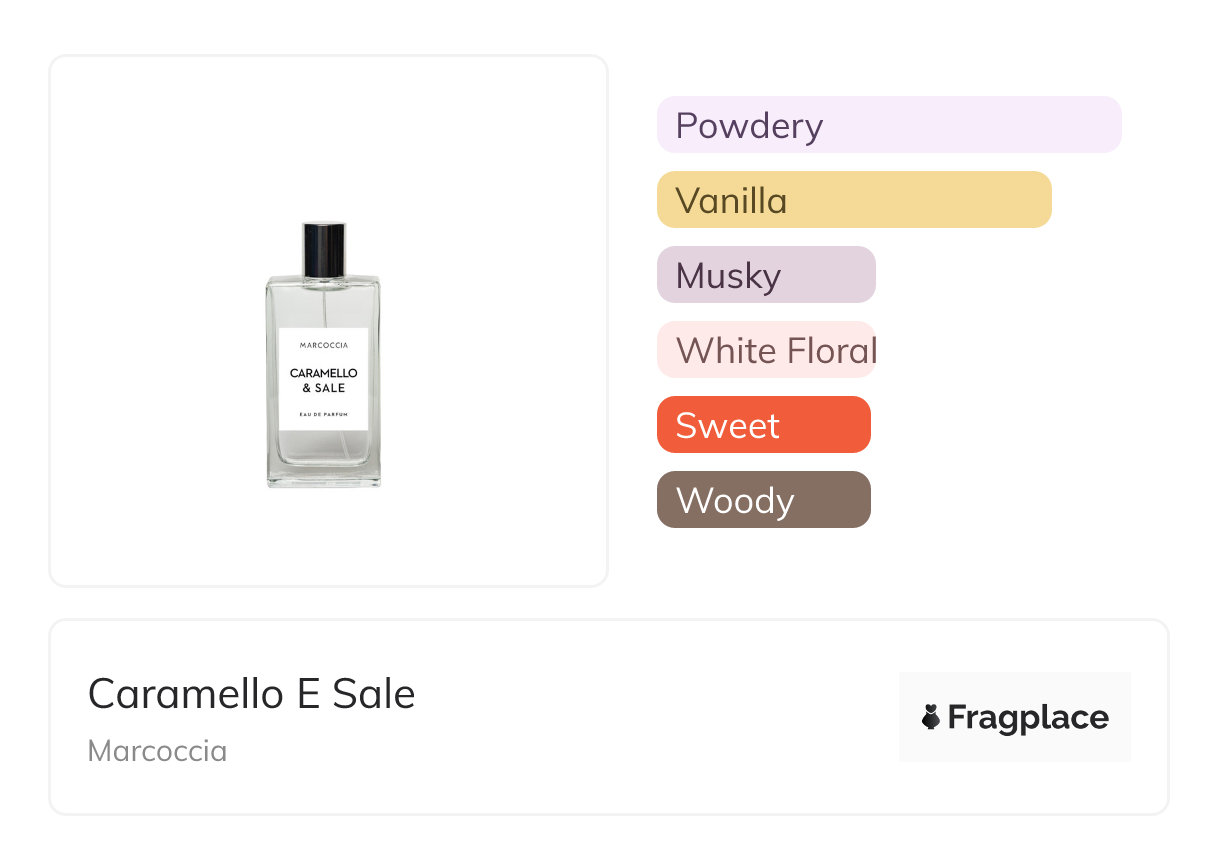
Task: Select the brown Woody accord bar
Action: 763,500
